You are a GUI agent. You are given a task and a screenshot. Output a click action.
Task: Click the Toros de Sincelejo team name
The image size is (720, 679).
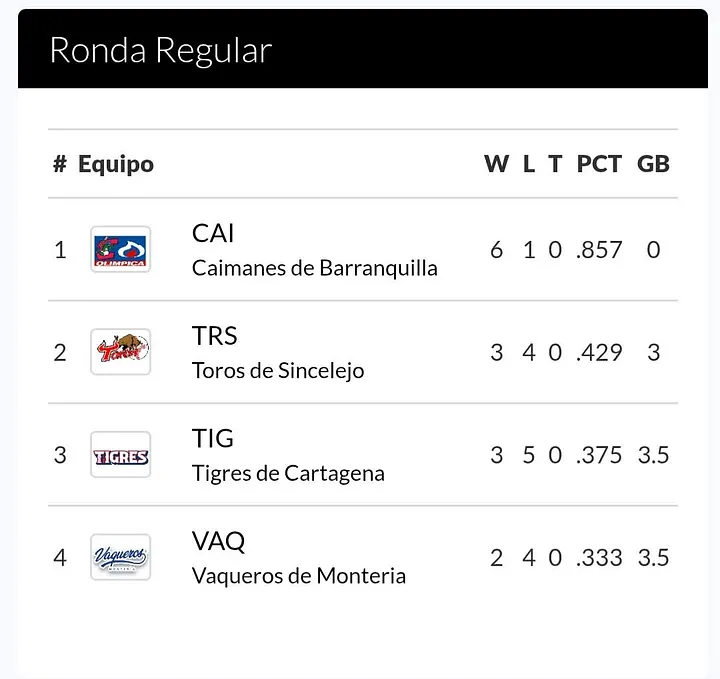(x=278, y=371)
